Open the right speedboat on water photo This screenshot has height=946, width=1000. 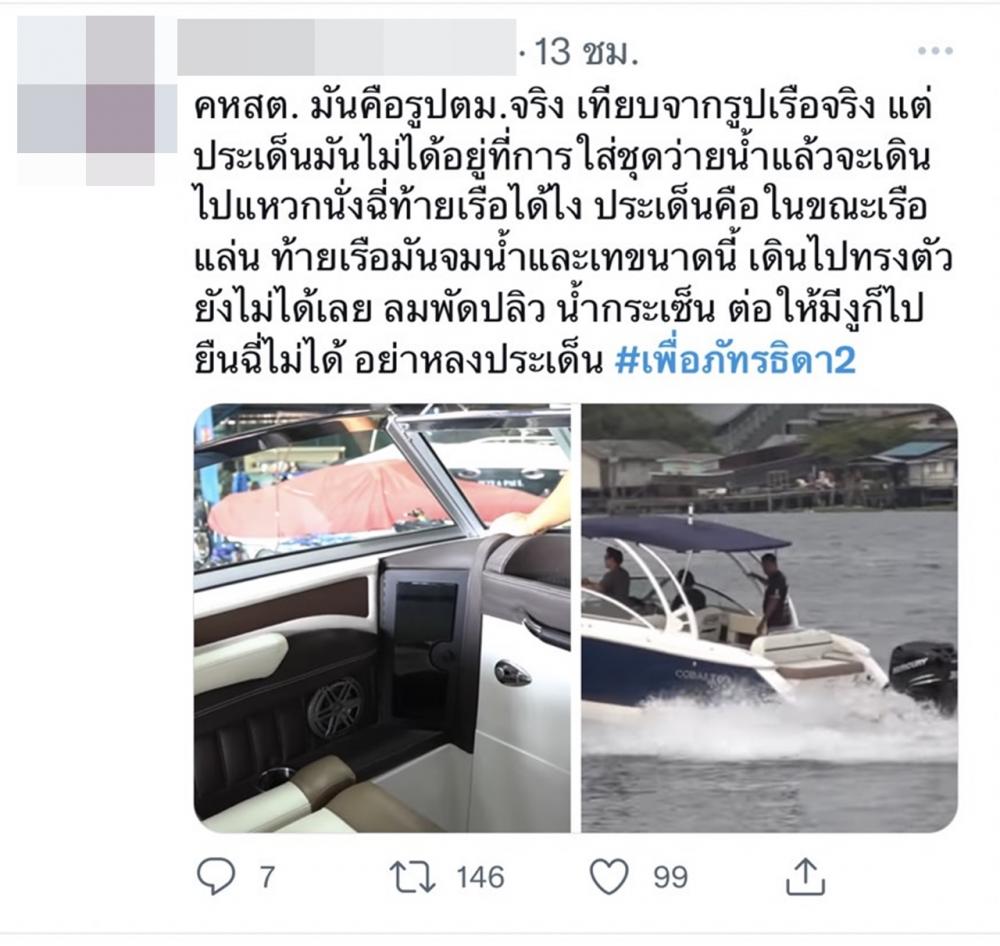tap(769, 618)
